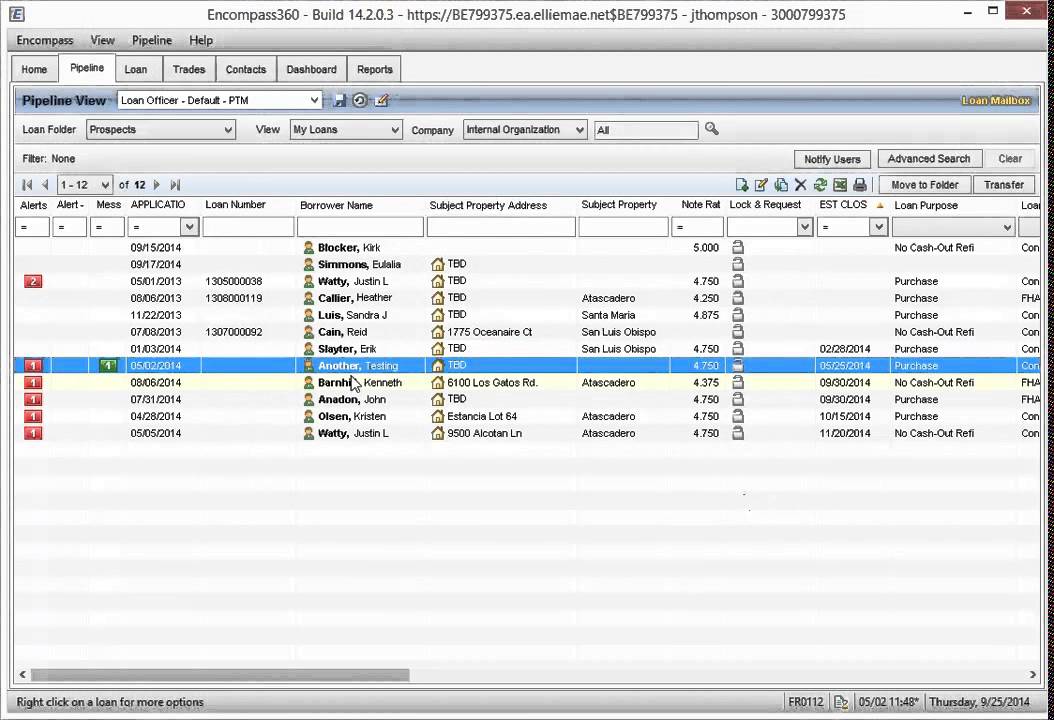This screenshot has height=720, width=1054.
Task: Print pipeline using the printer icon
Action: click(x=860, y=185)
